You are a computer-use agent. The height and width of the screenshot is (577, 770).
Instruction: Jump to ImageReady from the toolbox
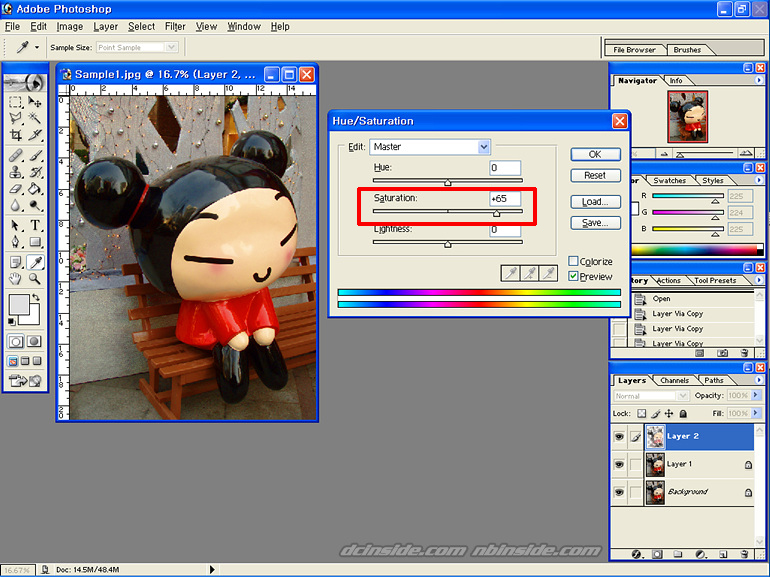pyautogui.click(x=25, y=381)
